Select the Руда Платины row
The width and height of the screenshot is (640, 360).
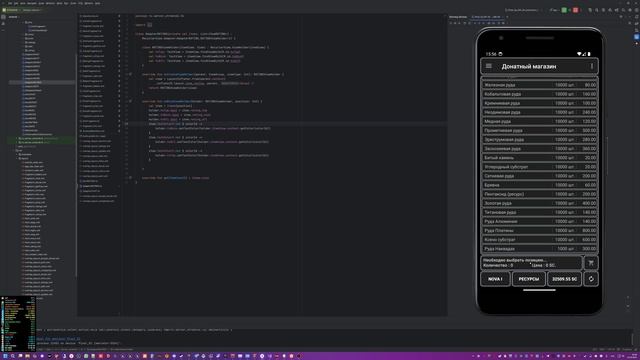(x=540, y=231)
